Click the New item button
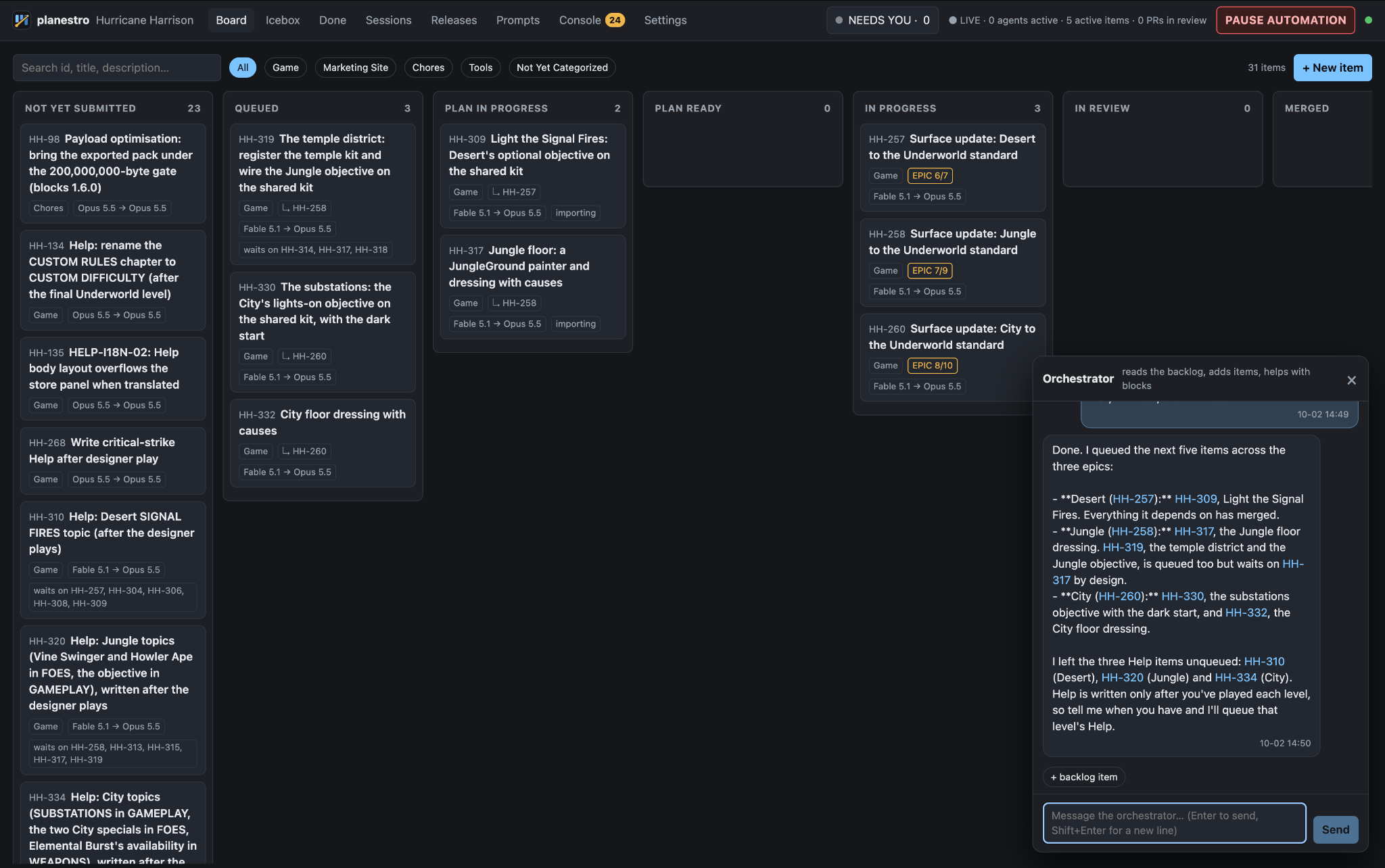 1332,68
